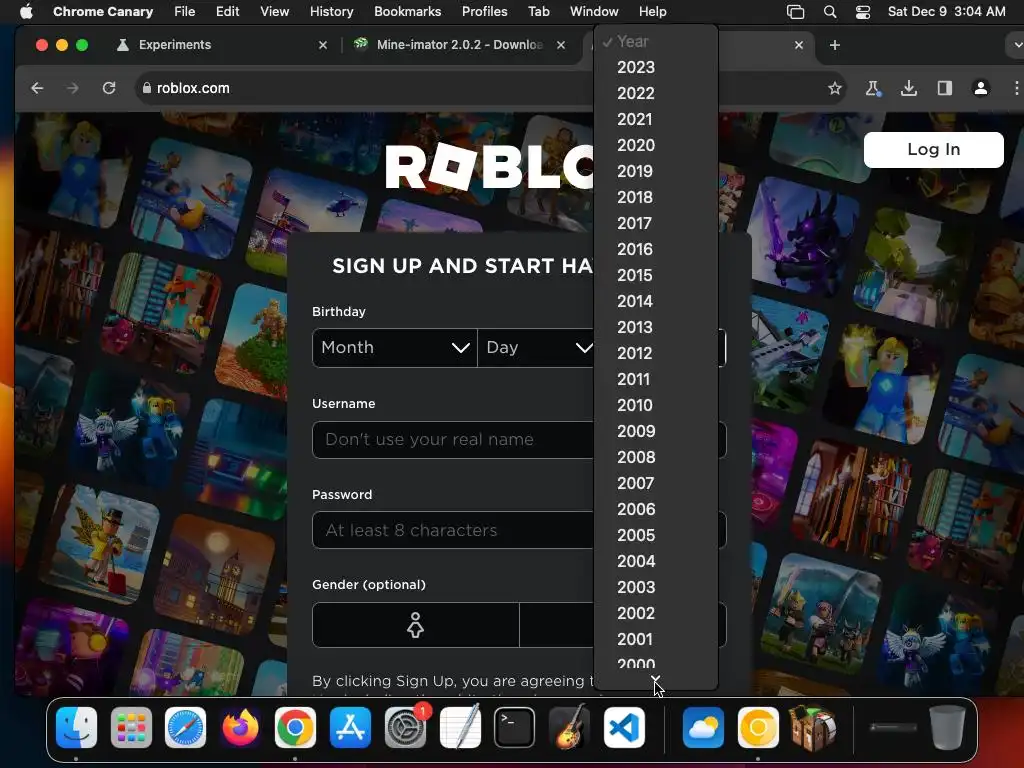1024x768 pixels.
Task: Reload the roblox.com page
Action: tap(109, 88)
